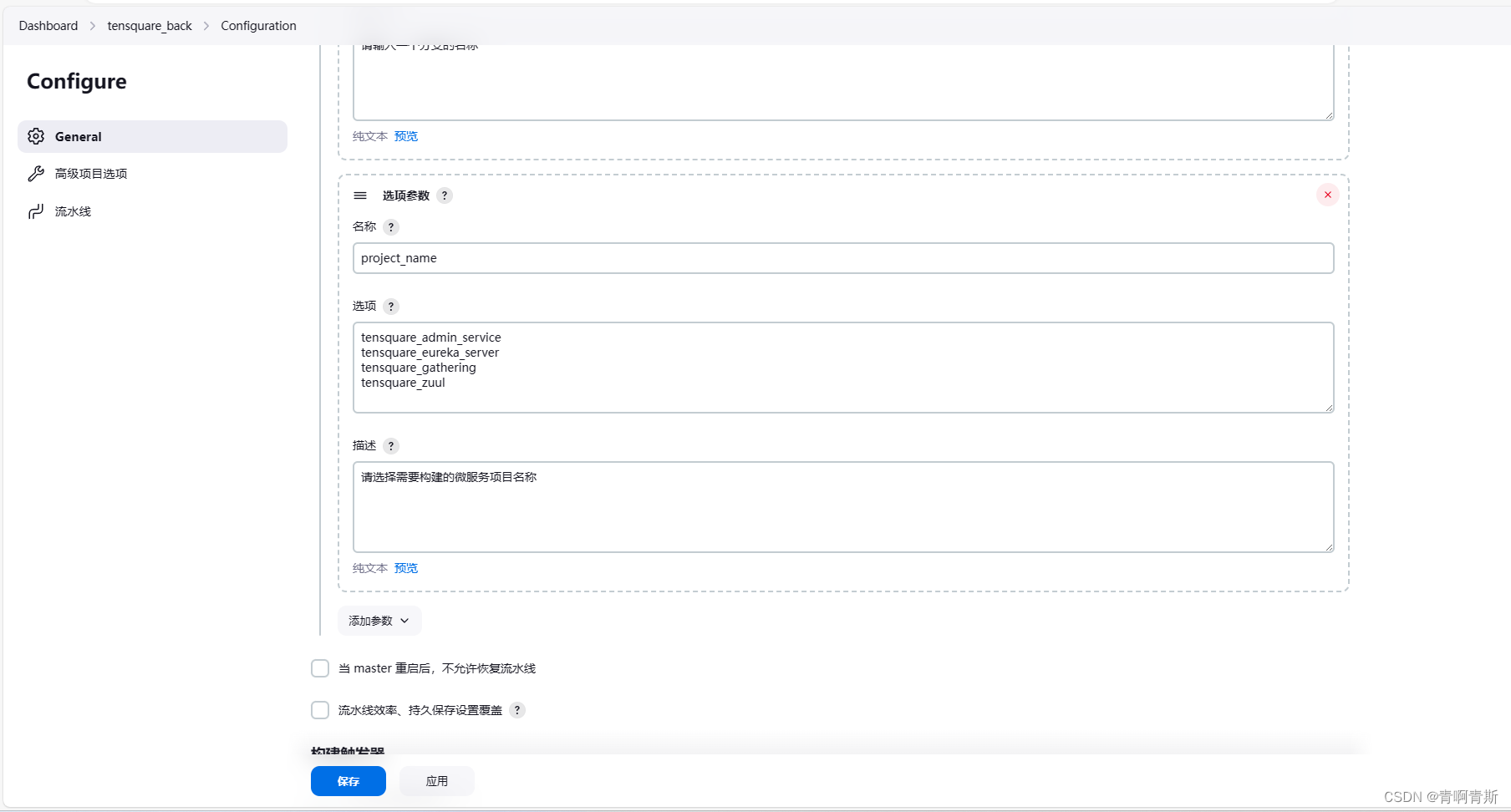Image resolution: width=1511 pixels, height=812 pixels.
Task: Open tensquare_back breadcrumb
Action: (x=150, y=26)
